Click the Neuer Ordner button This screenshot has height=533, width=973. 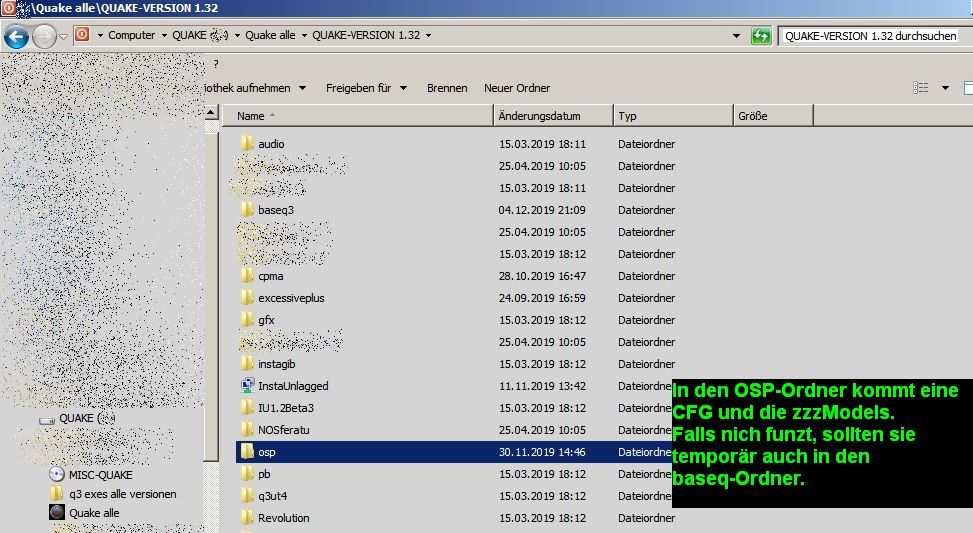(517, 88)
